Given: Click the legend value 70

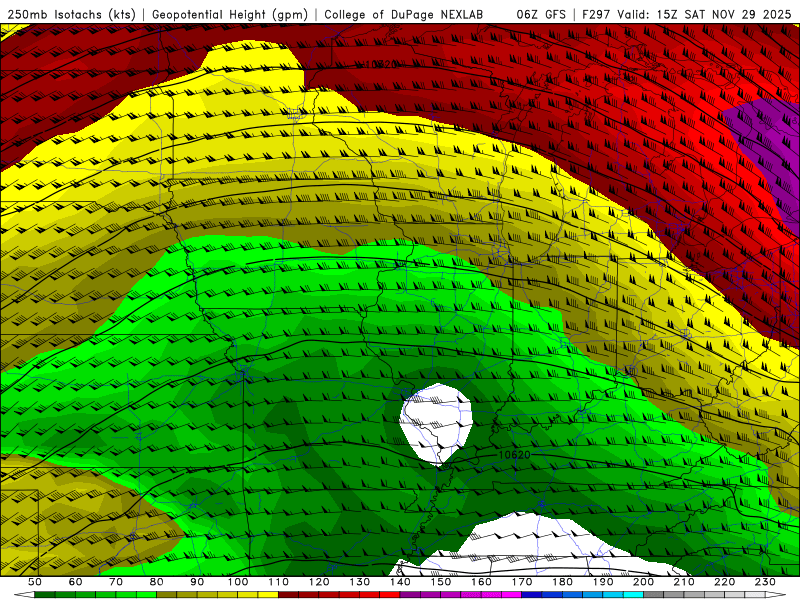Looking at the screenshot, I should [x=116, y=582].
